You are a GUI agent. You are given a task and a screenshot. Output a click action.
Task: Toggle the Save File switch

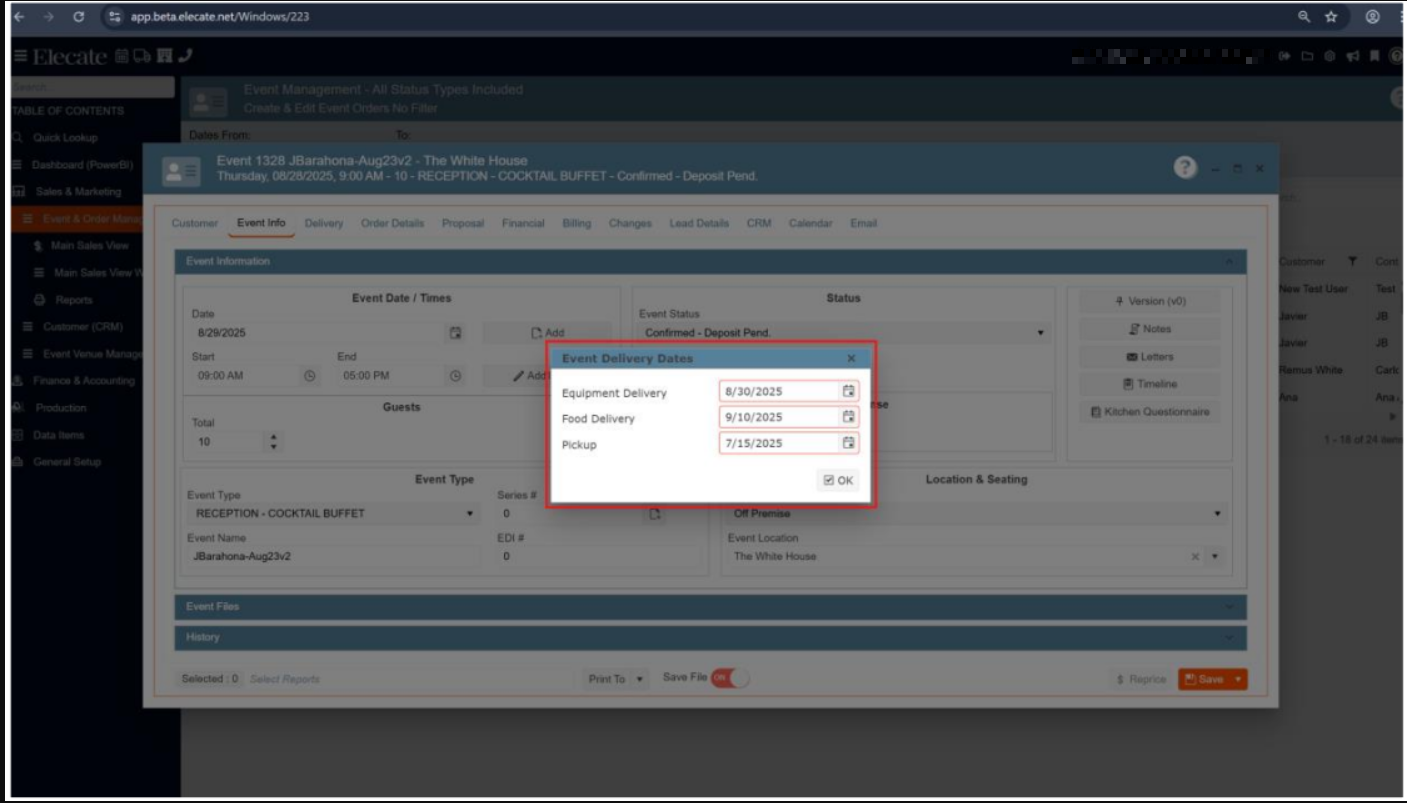729,678
